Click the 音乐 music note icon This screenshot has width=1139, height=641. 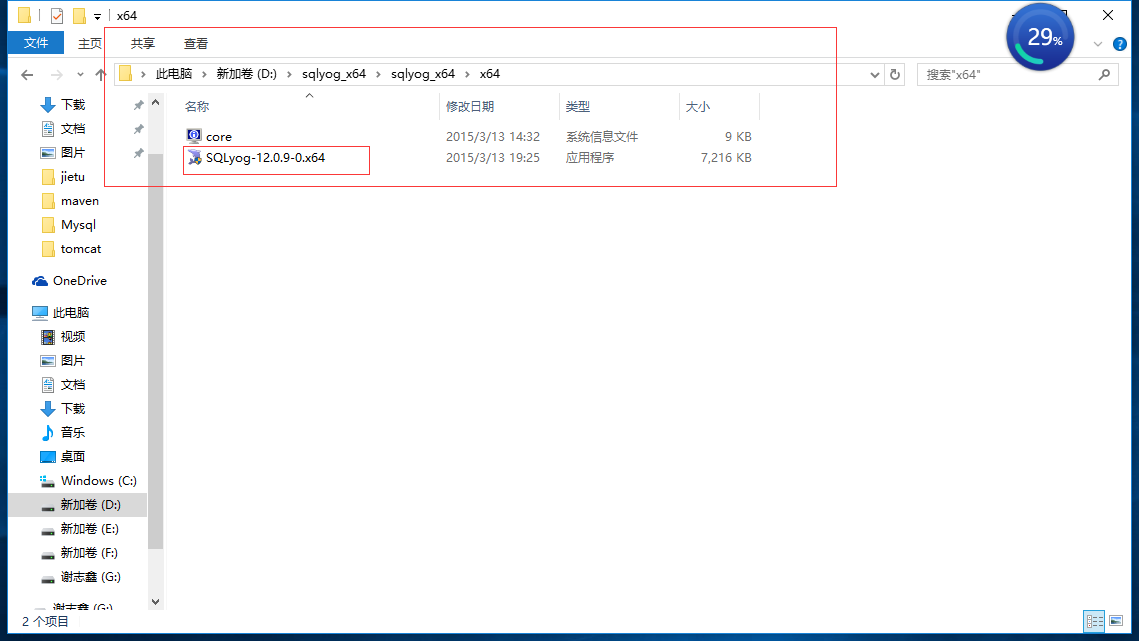tap(48, 432)
